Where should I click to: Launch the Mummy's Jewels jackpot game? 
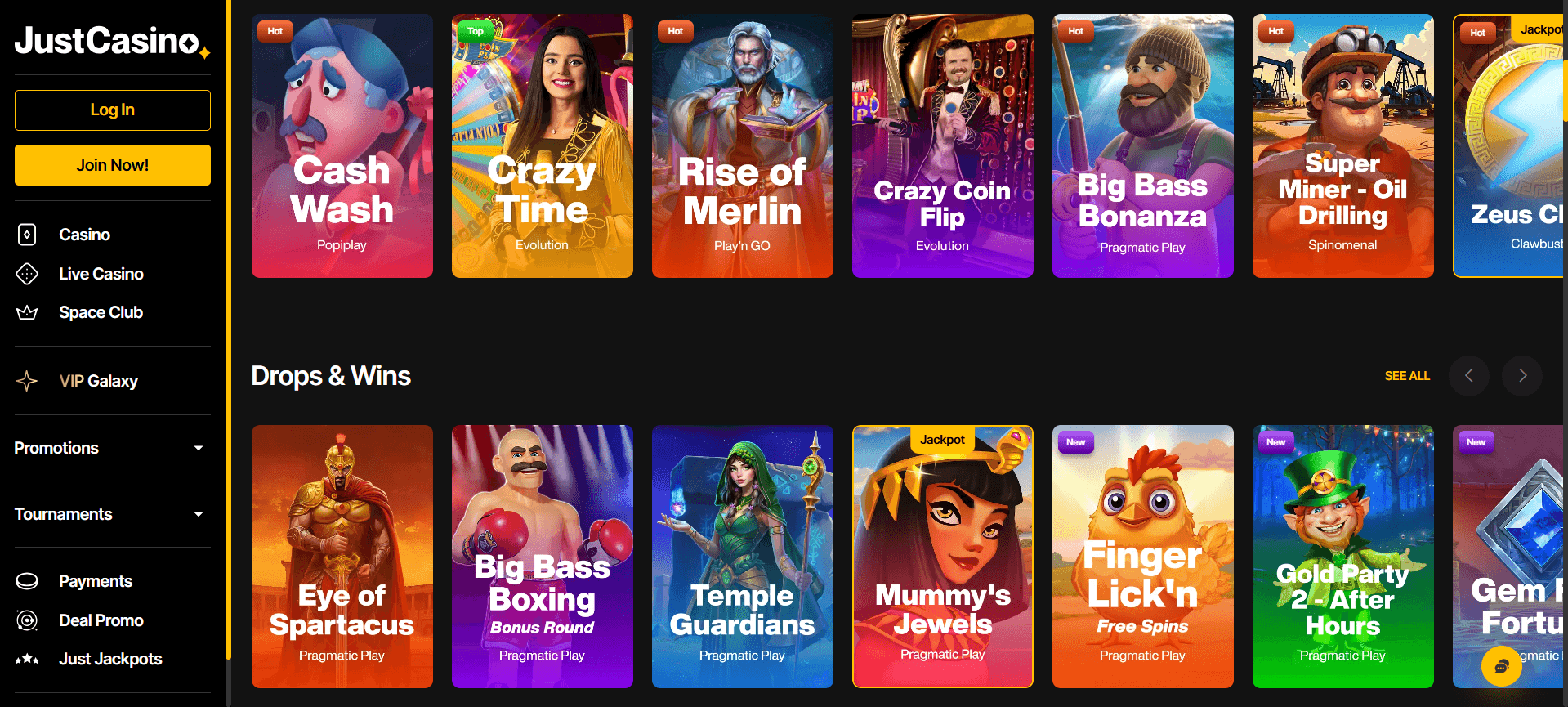[943, 557]
